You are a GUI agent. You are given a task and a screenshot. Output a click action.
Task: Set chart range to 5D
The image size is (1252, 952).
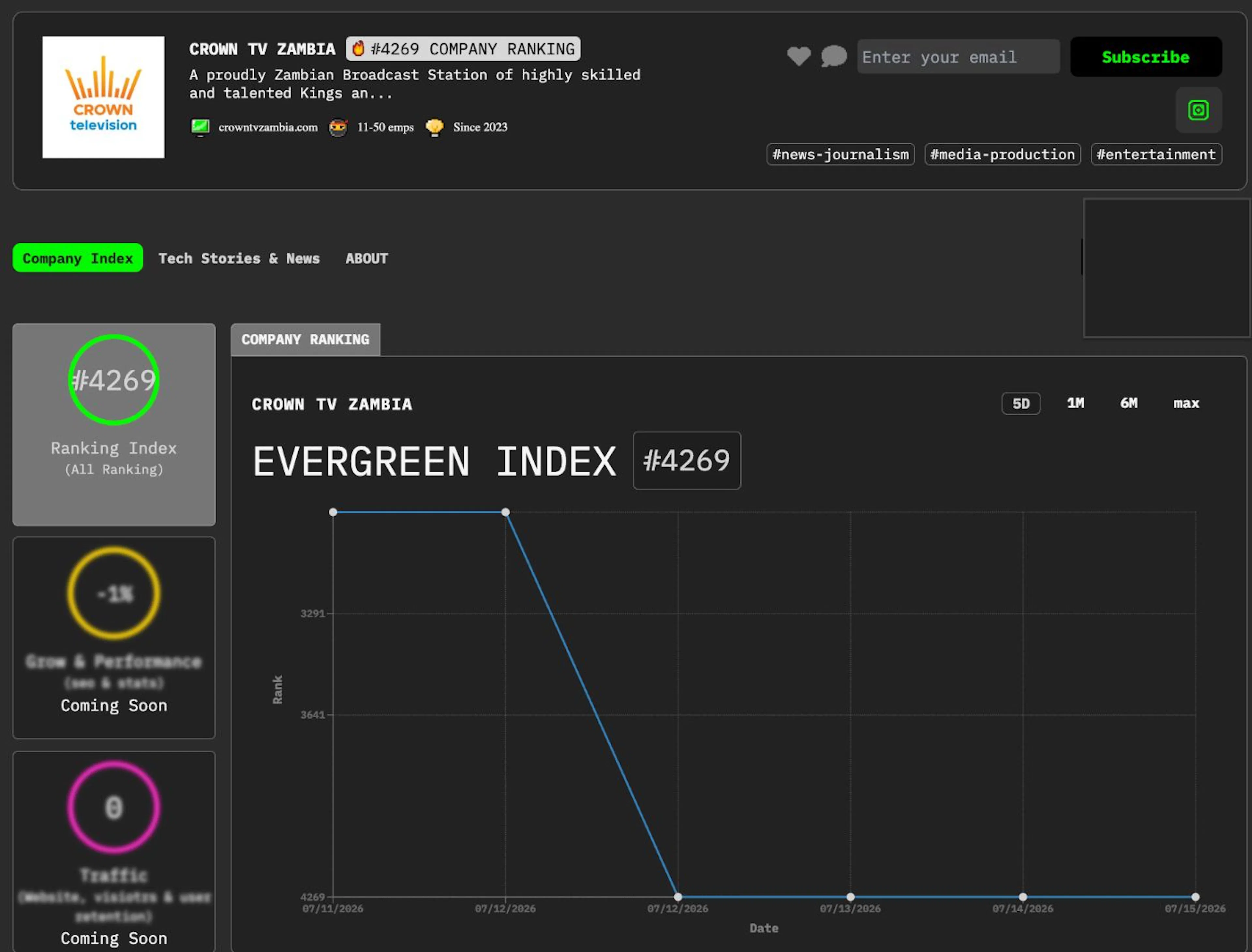click(1020, 403)
